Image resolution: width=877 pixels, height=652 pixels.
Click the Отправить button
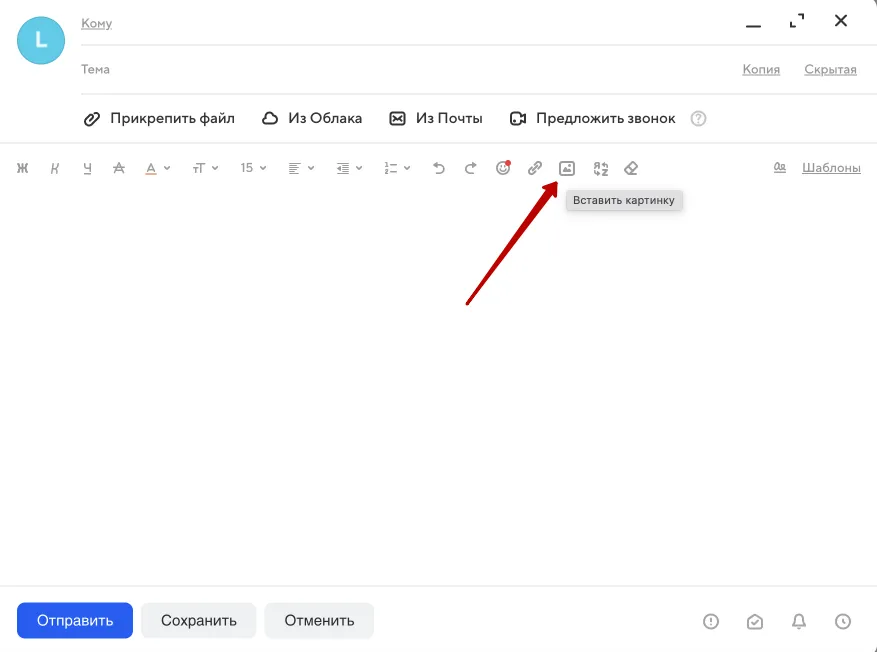(75, 620)
